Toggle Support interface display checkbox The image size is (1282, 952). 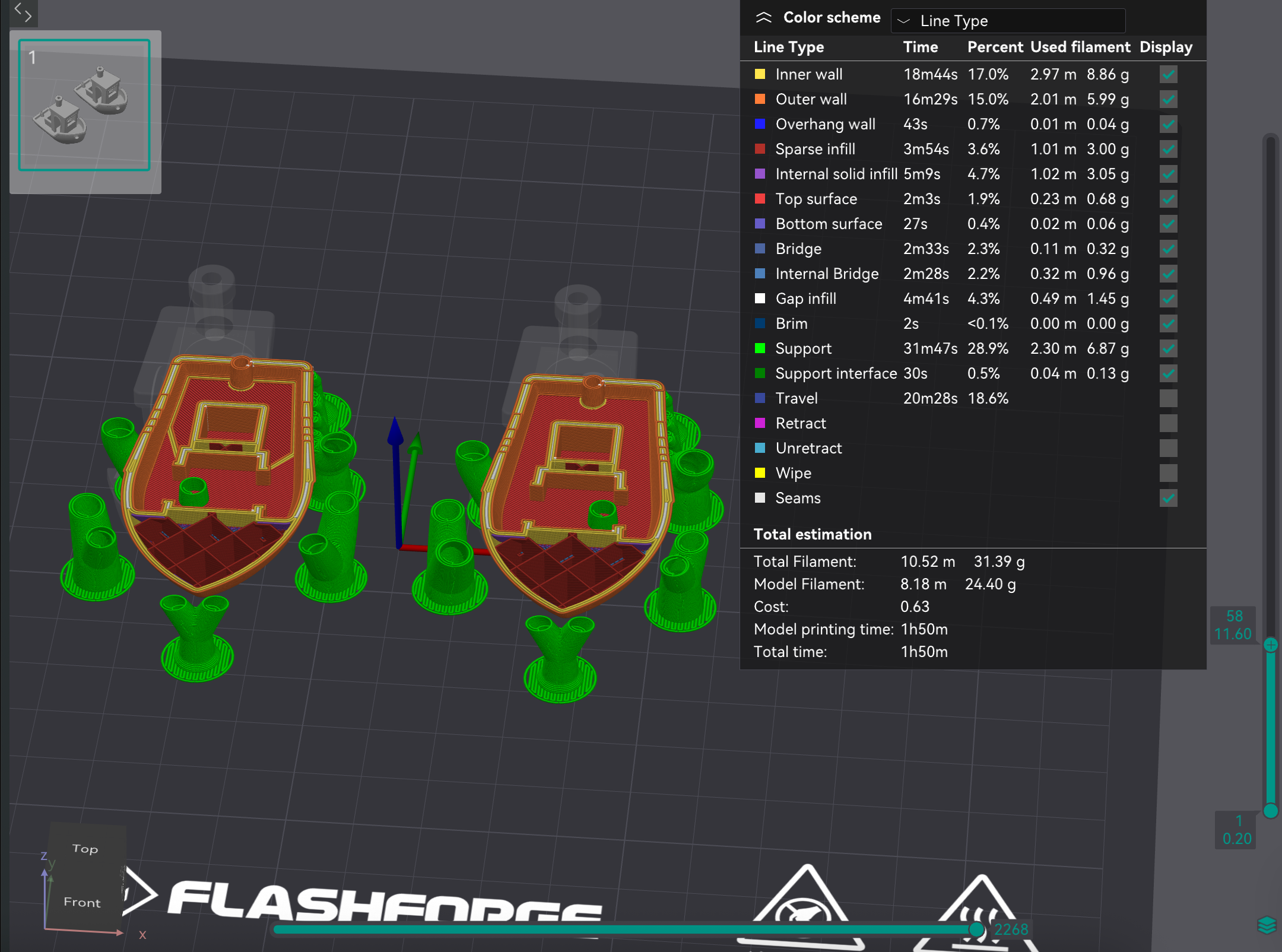click(x=1168, y=373)
